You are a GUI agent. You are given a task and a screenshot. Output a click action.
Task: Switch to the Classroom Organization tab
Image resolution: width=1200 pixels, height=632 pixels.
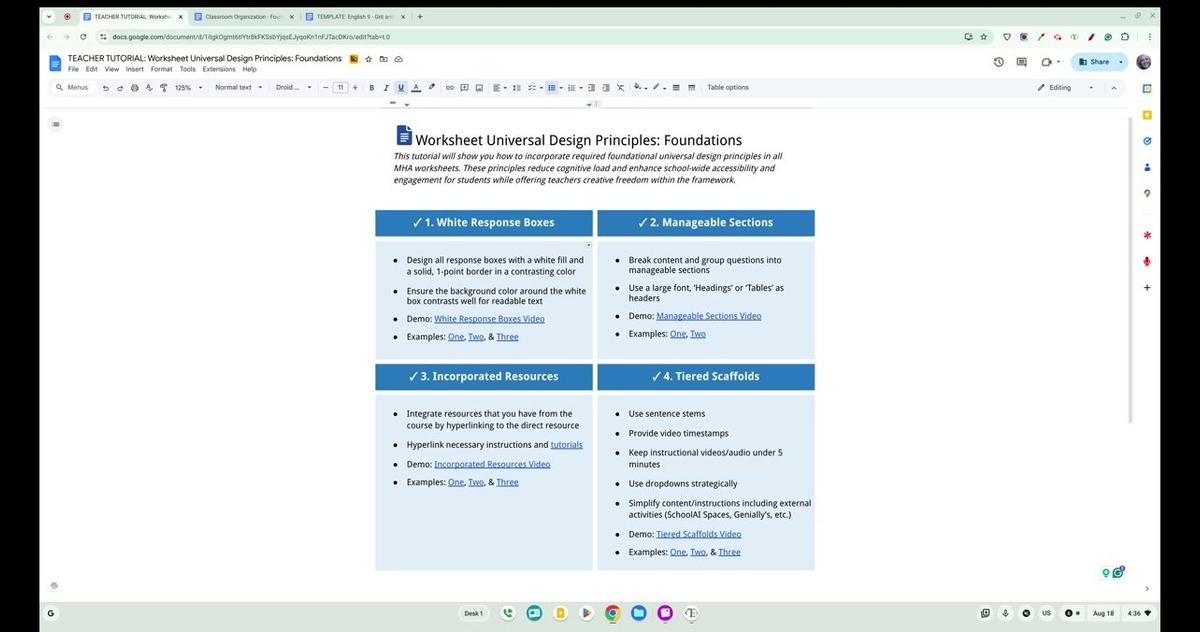[243, 16]
